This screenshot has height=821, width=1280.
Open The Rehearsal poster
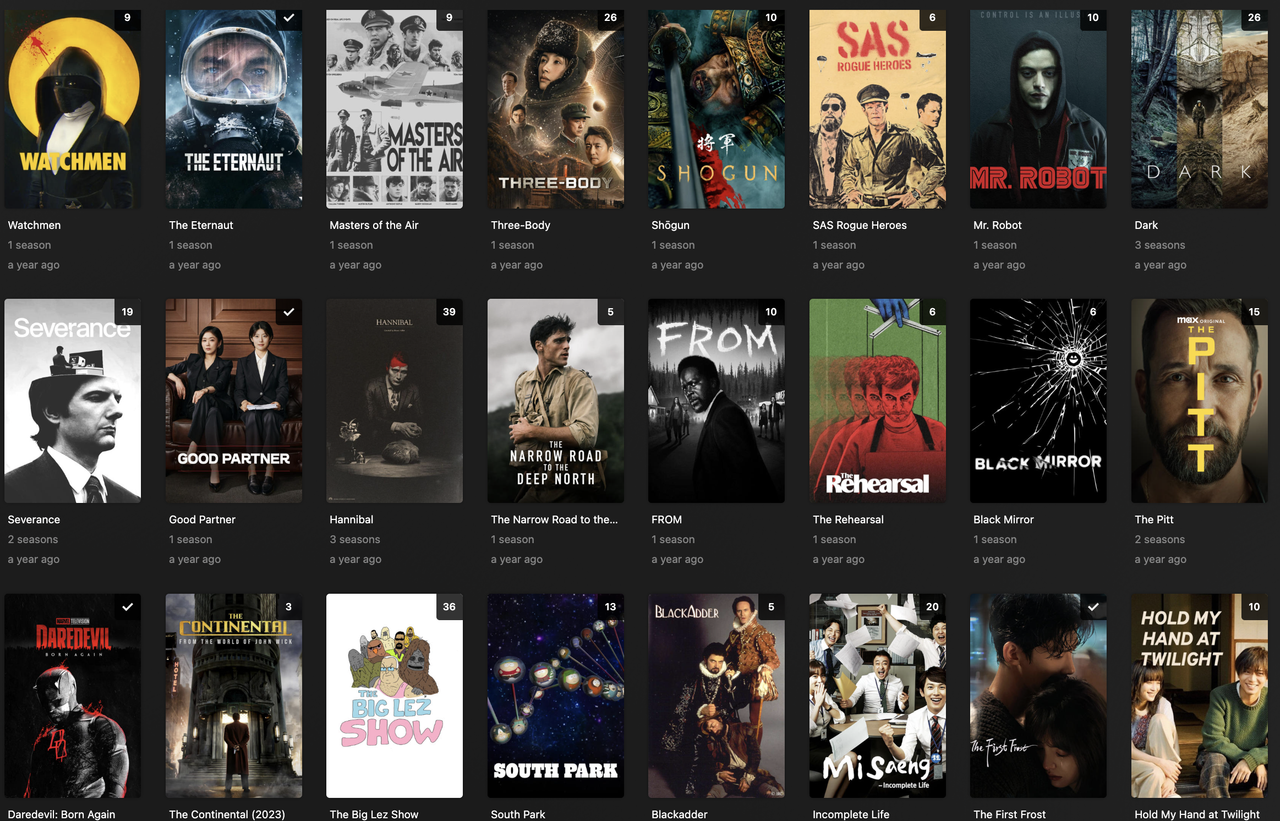coord(878,401)
